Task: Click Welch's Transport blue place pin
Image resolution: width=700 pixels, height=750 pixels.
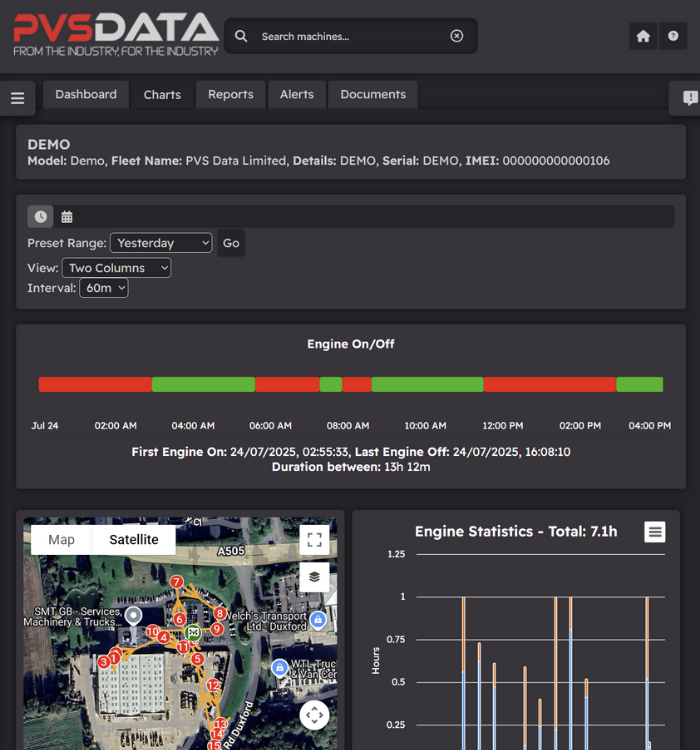Action: (x=318, y=620)
